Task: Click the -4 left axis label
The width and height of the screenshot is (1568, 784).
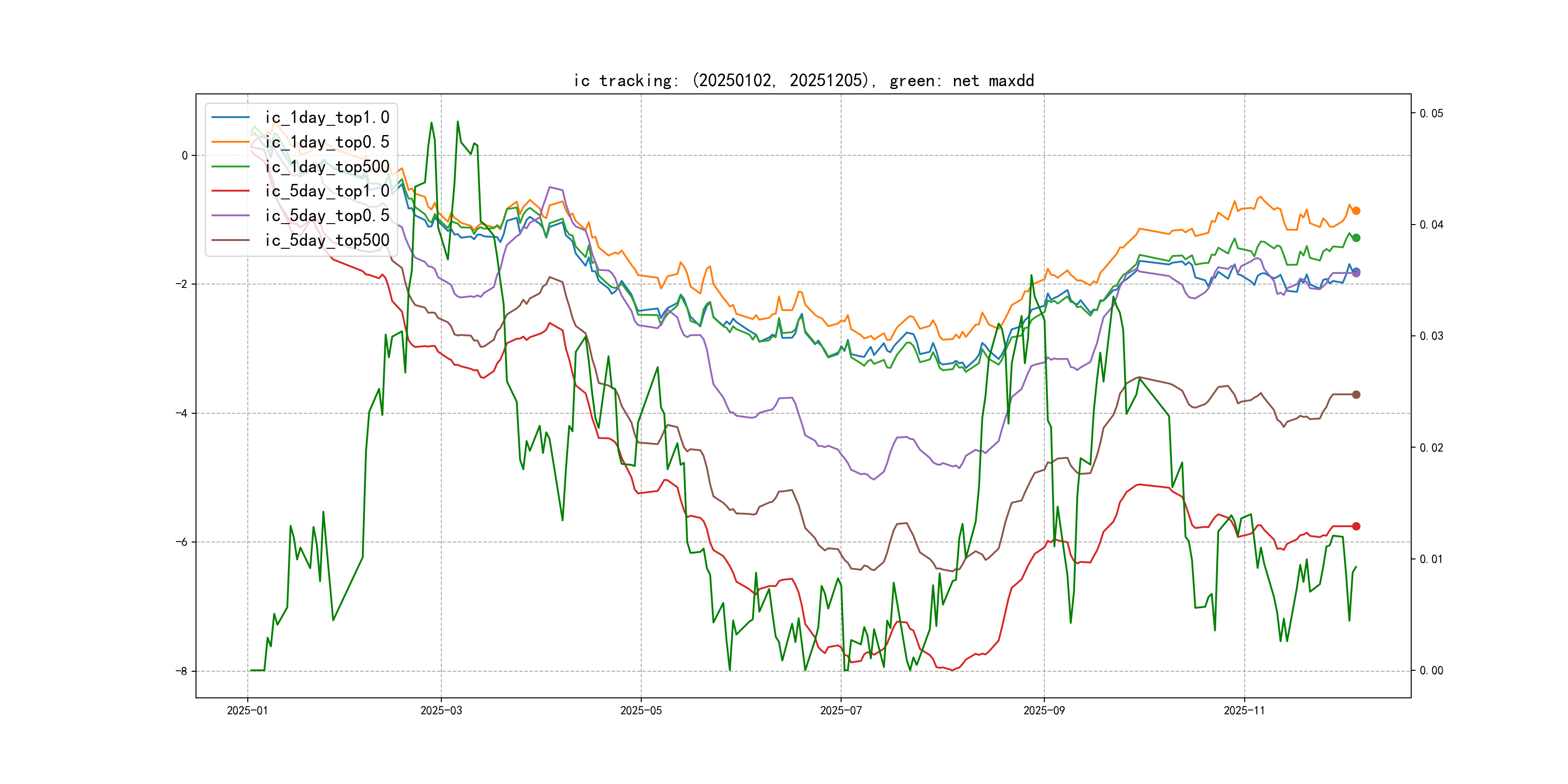Action: [181, 413]
